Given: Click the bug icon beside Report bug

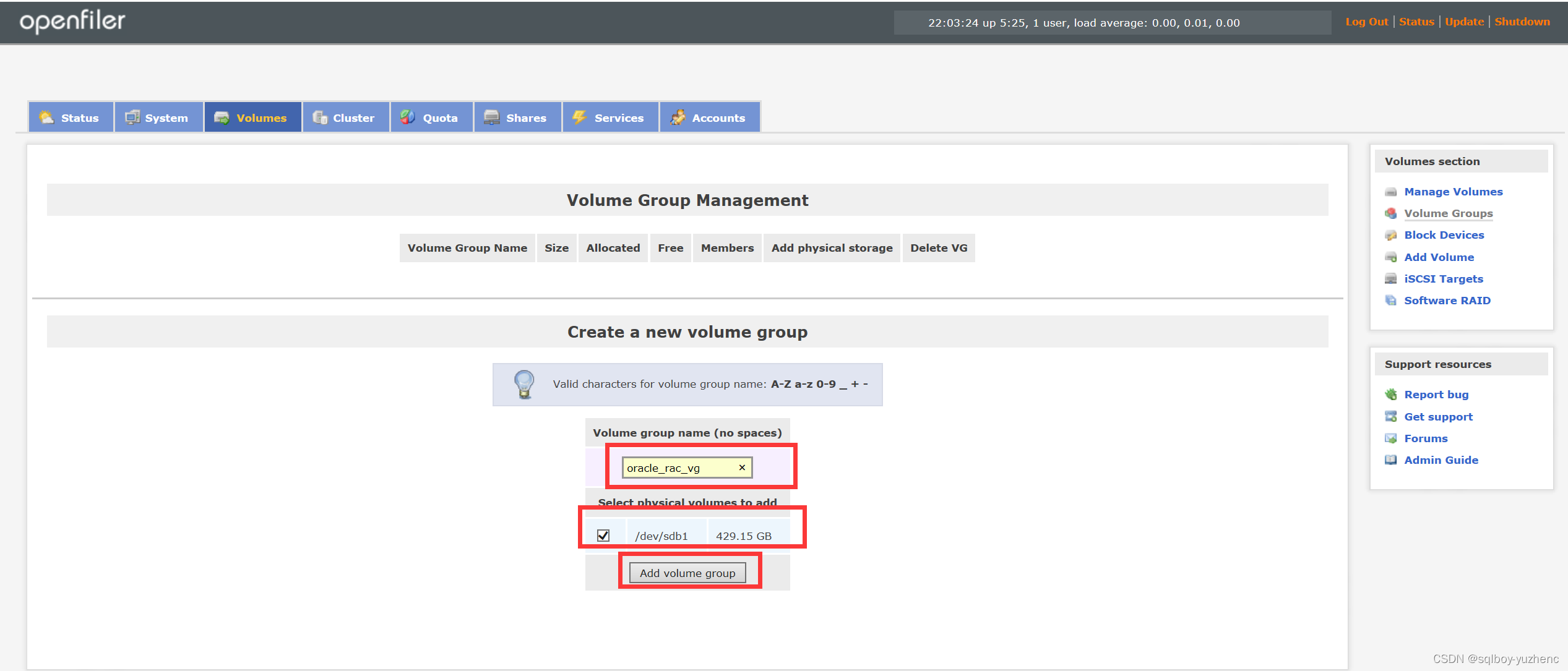Looking at the screenshot, I should (1390, 395).
